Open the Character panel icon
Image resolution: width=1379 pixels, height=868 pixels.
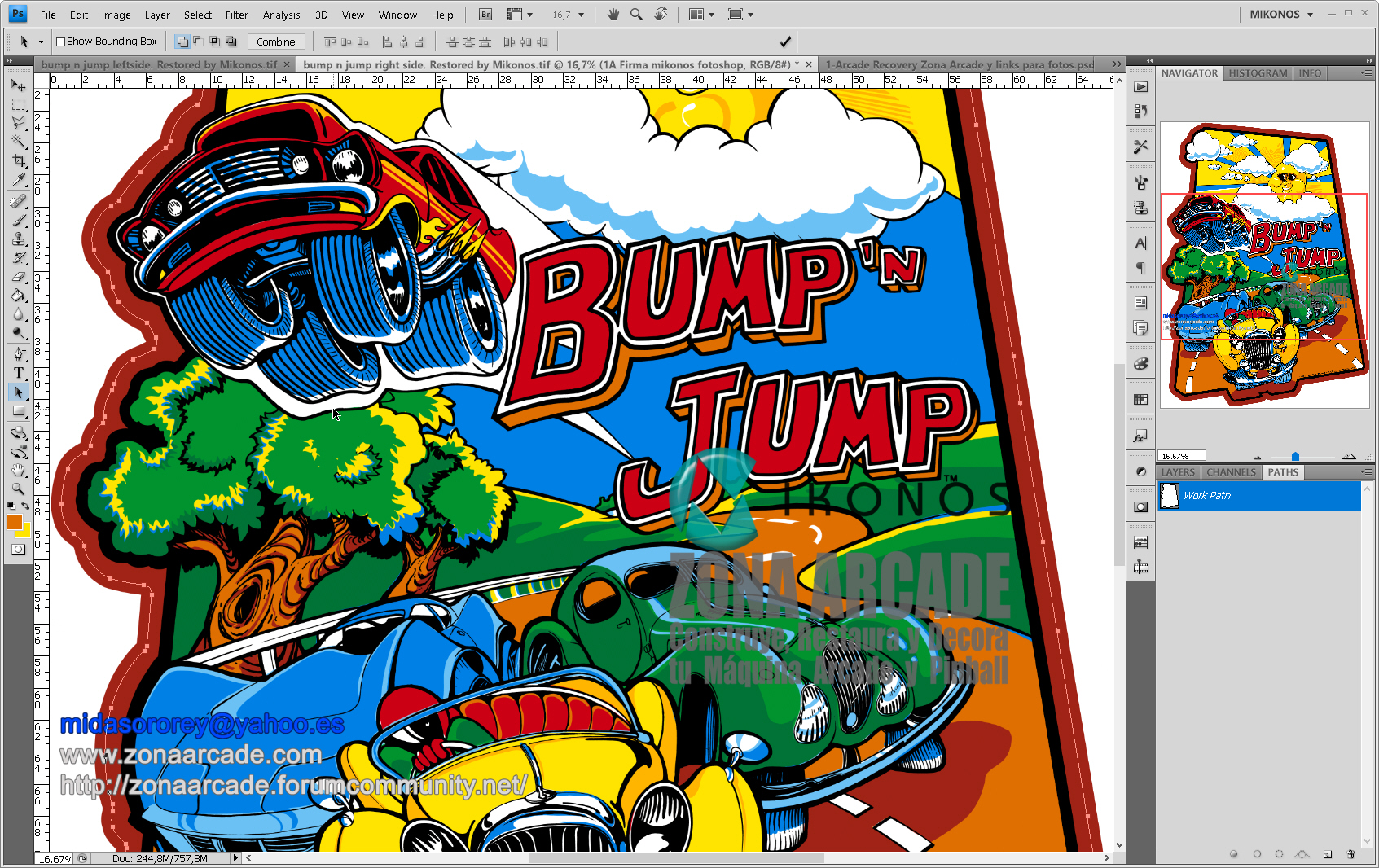coord(1140,243)
